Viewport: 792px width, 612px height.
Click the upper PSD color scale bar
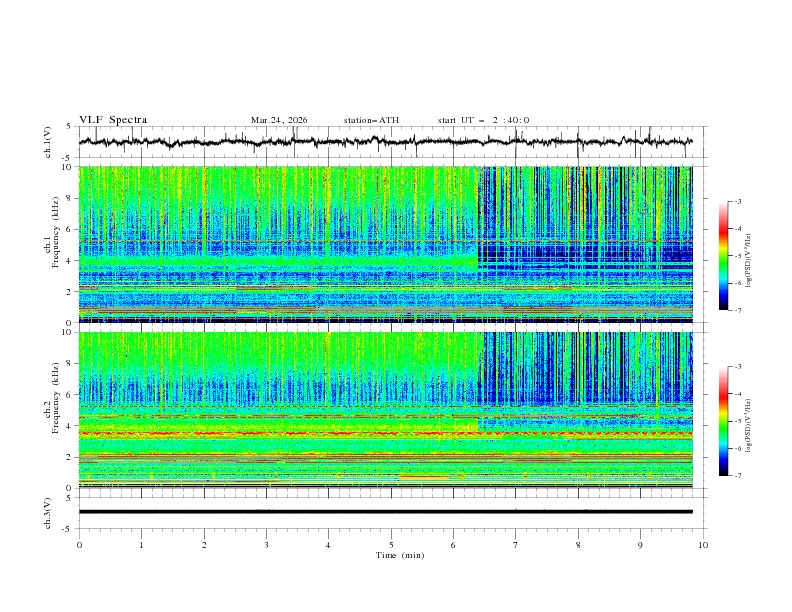tap(724, 256)
